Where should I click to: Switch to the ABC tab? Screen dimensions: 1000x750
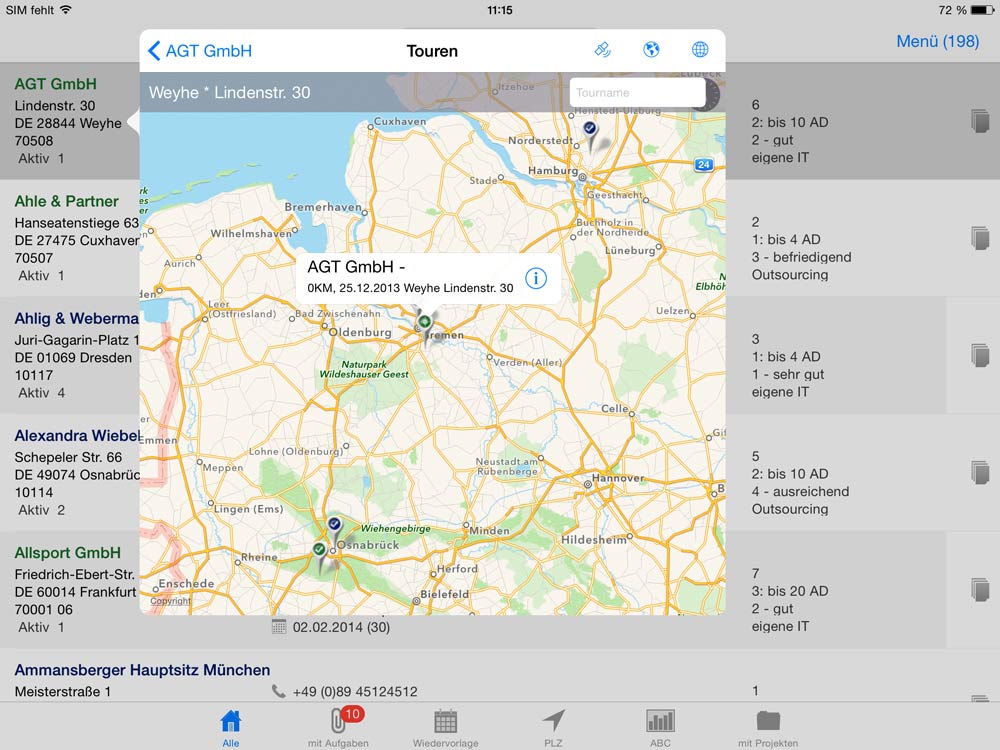point(660,728)
